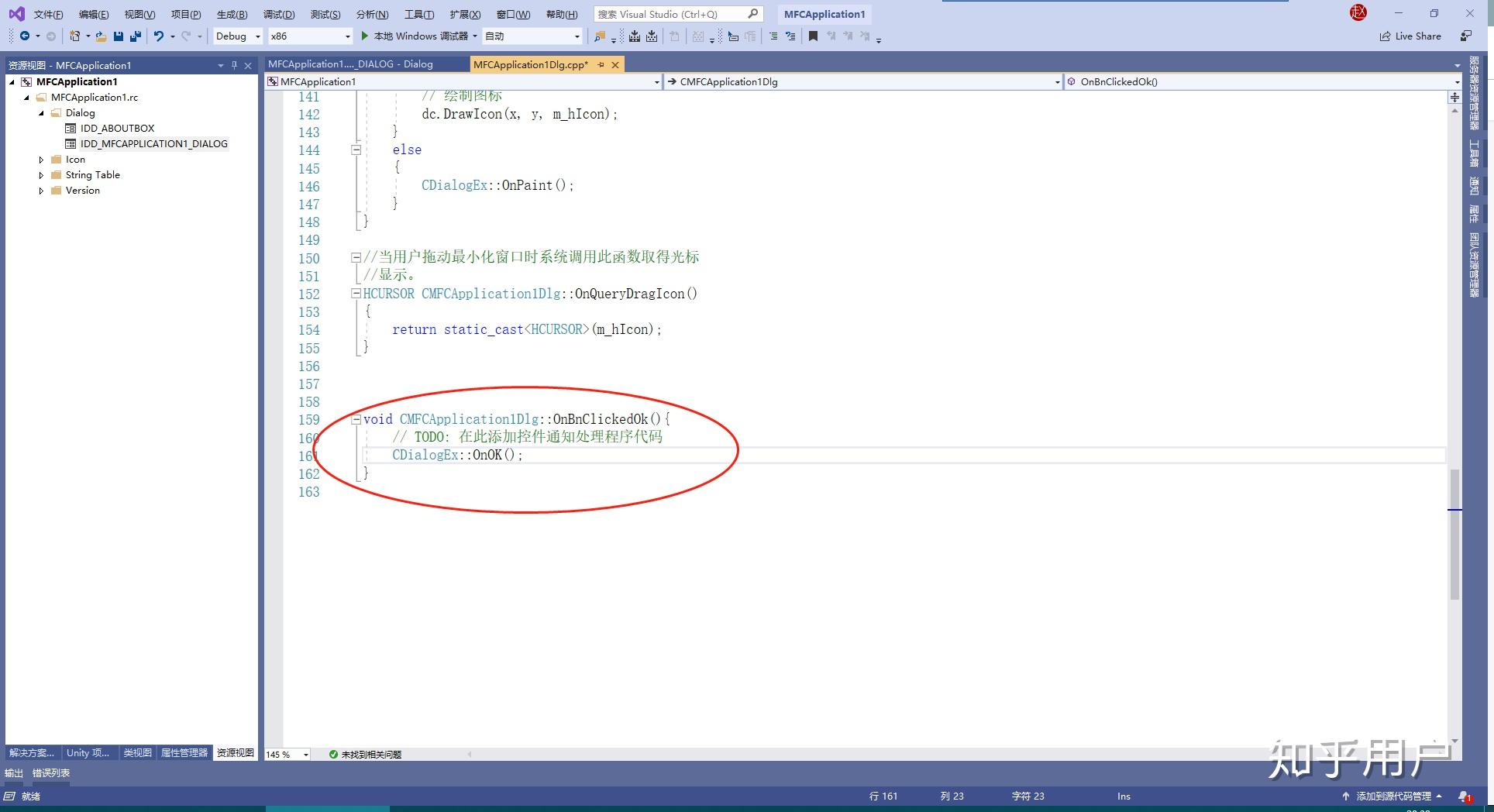Click the New Project icon in toolbar
Viewport: 1494px width, 812px height.
coord(74,36)
